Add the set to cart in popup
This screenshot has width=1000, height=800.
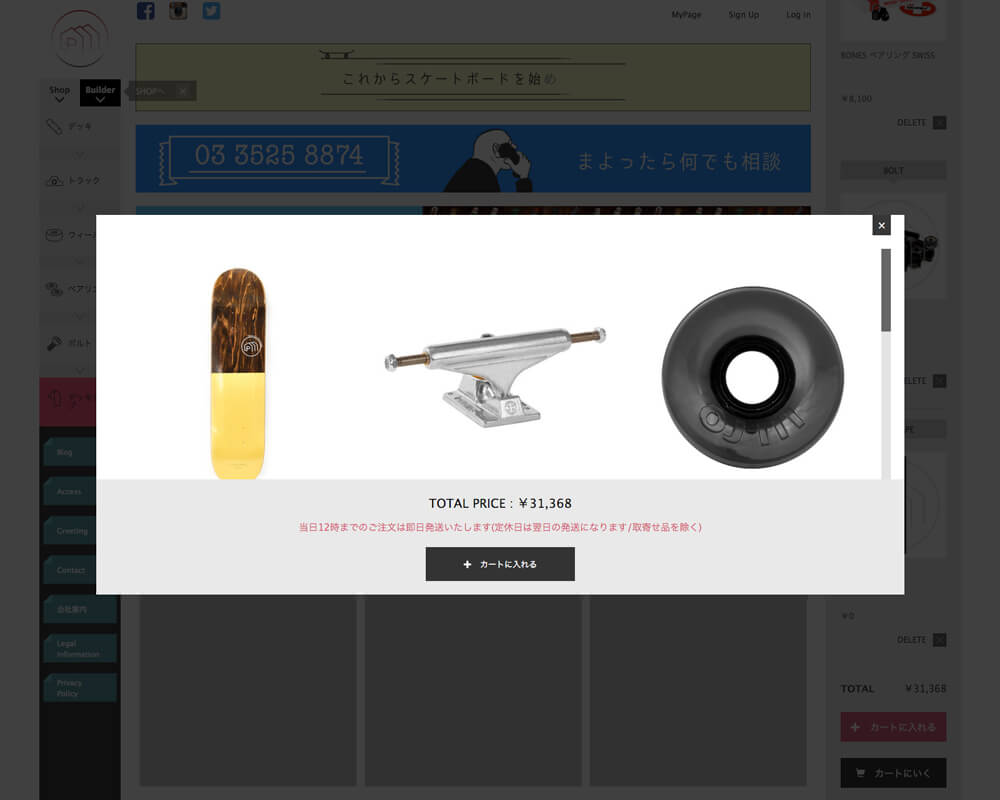coord(500,564)
